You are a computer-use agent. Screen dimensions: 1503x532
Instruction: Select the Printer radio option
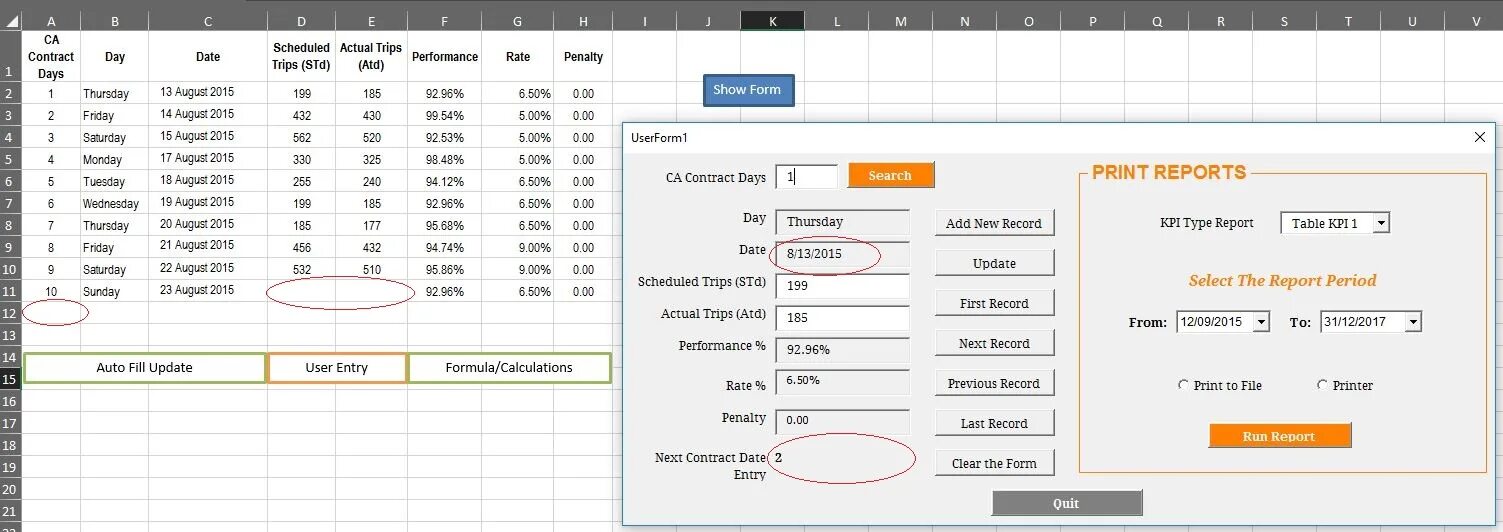[x=1344, y=385]
